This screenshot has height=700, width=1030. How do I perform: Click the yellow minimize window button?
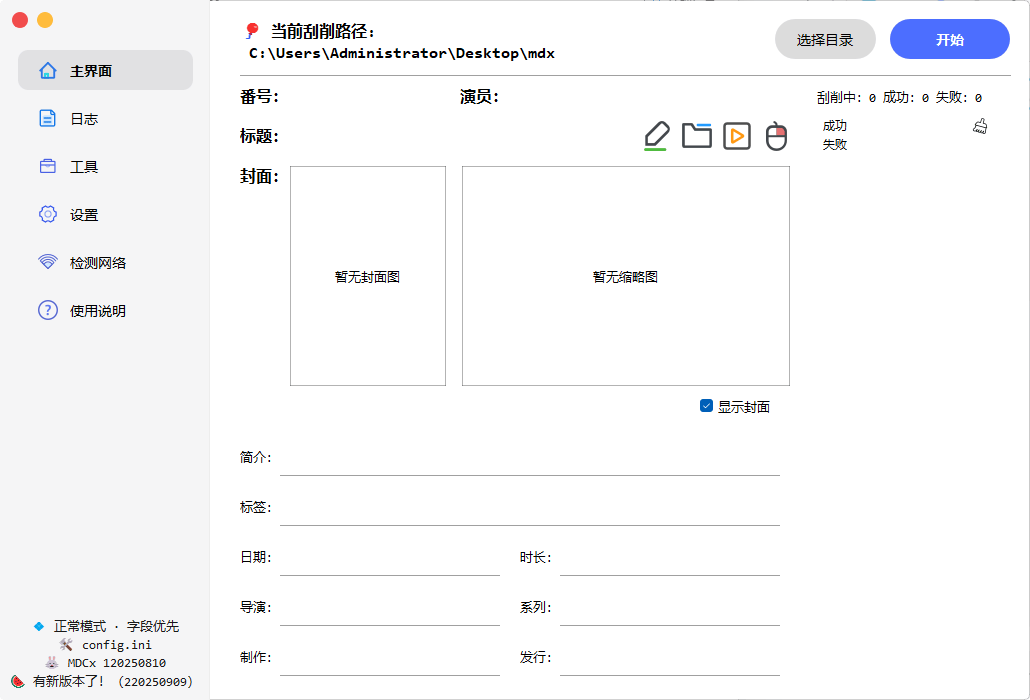[45, 20]
